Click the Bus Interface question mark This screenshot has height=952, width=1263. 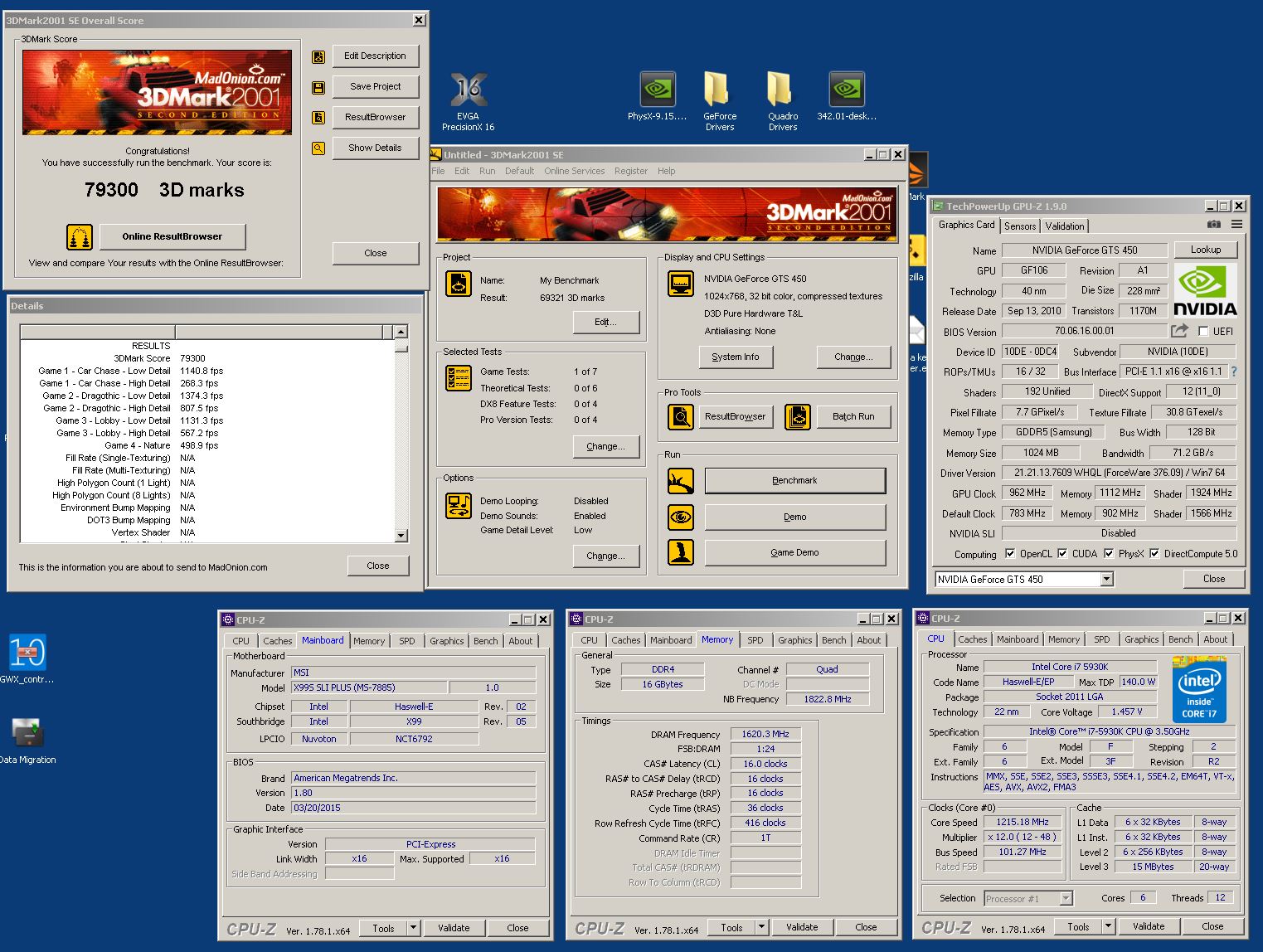pyautogui.click(x=1234, y=372)
